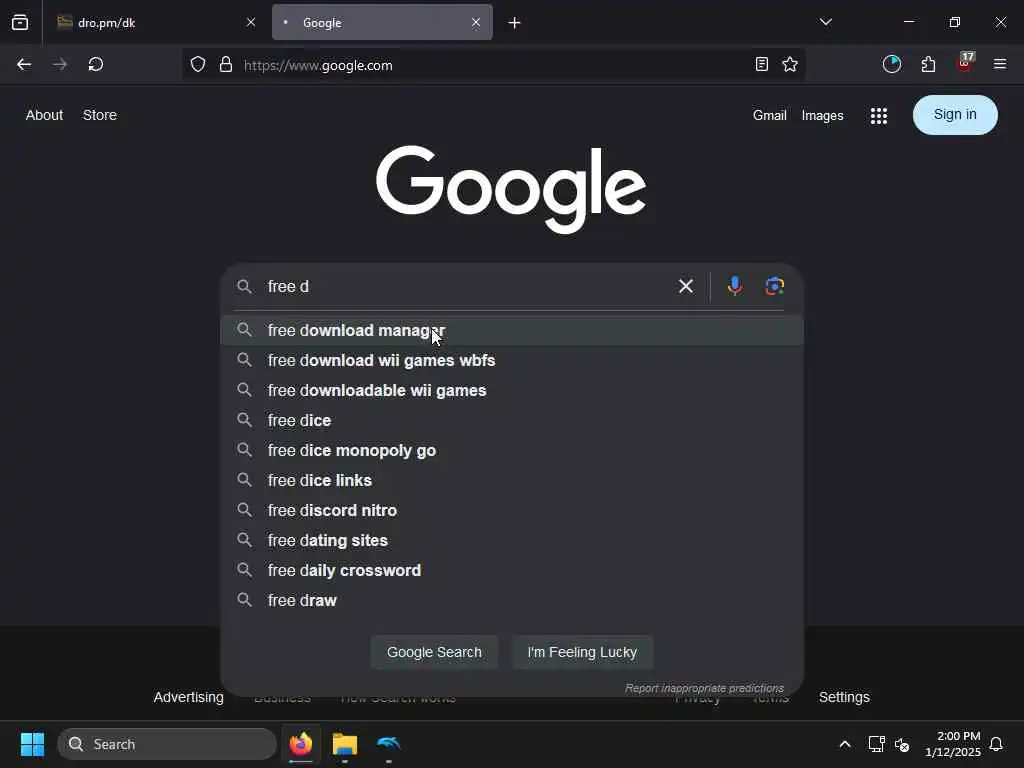Click the Firefox View icon
The height and width of the screenshot is (768, 1024).
[20, 22]
